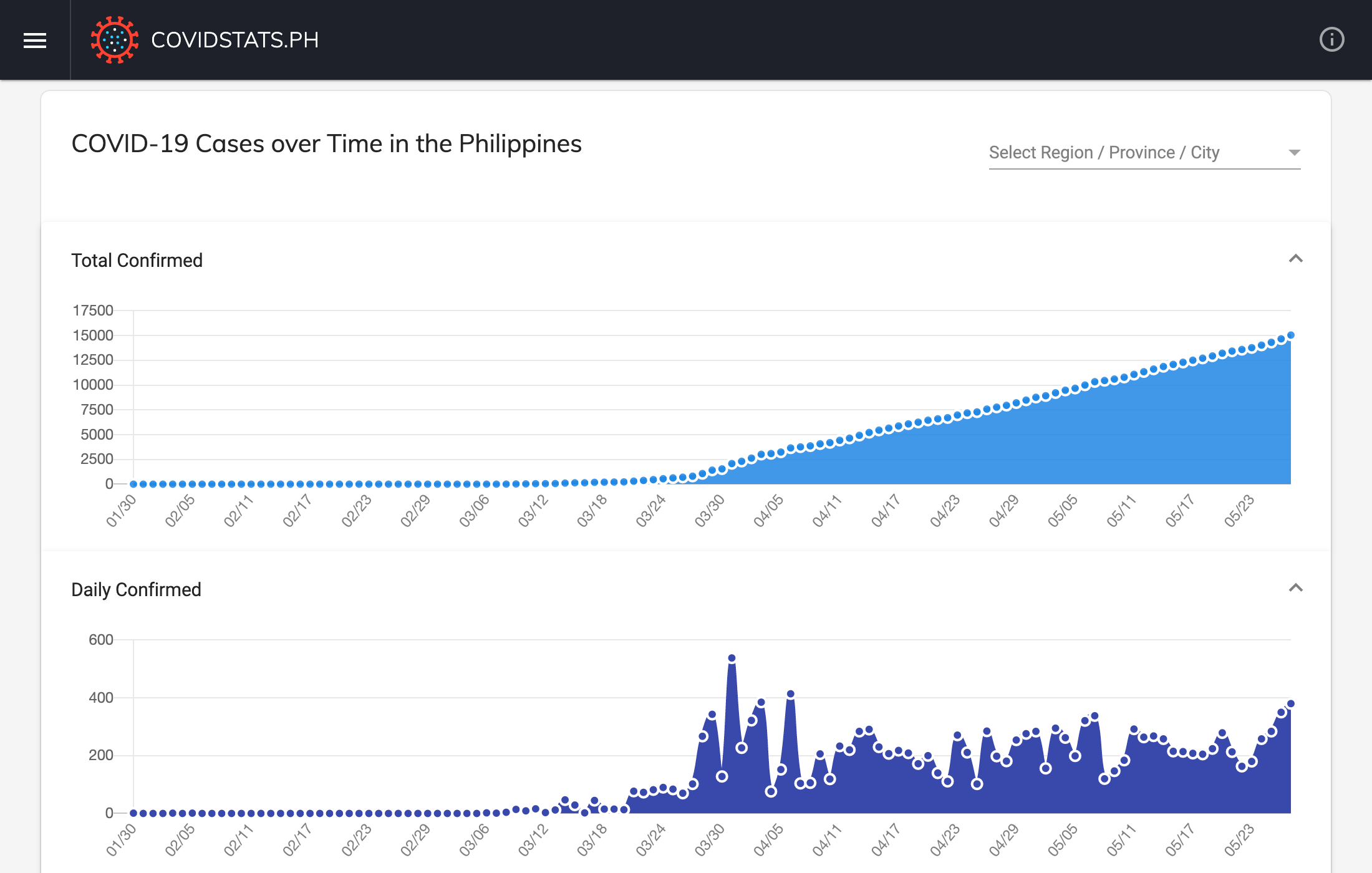Click the 04/05 date label on Total Confirmed
This screenshot has width=1372, height=873.
(769, 511)
